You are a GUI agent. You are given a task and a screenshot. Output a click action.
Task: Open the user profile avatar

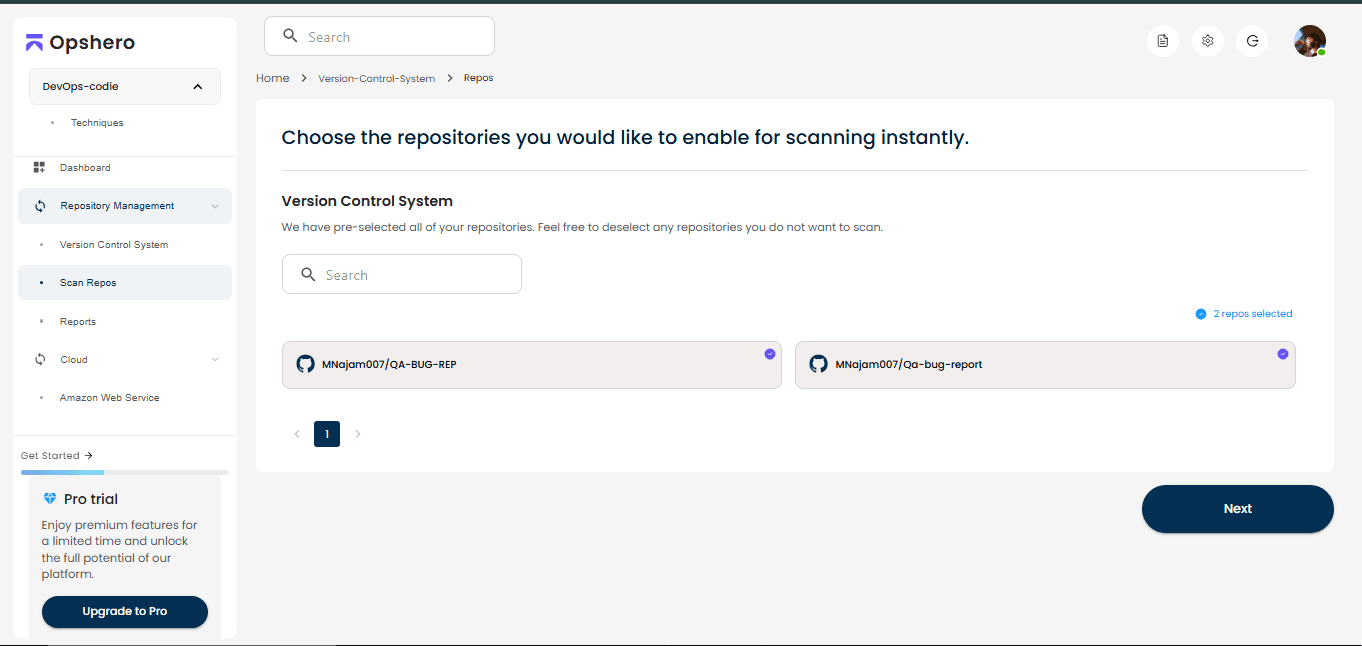(x=1309, y=41)
